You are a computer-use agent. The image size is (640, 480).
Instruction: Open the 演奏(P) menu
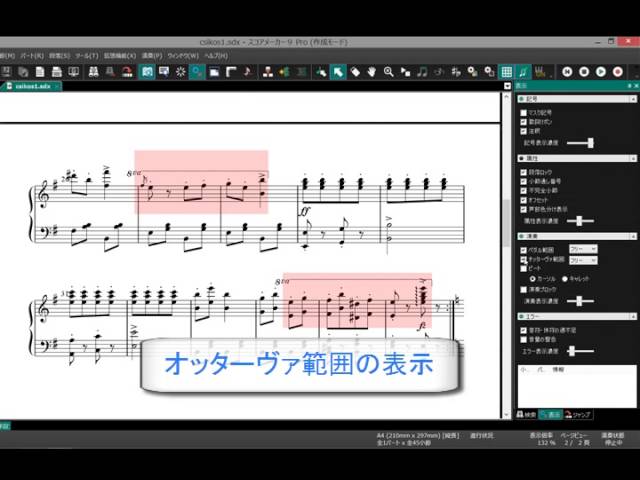pos(152,56)
